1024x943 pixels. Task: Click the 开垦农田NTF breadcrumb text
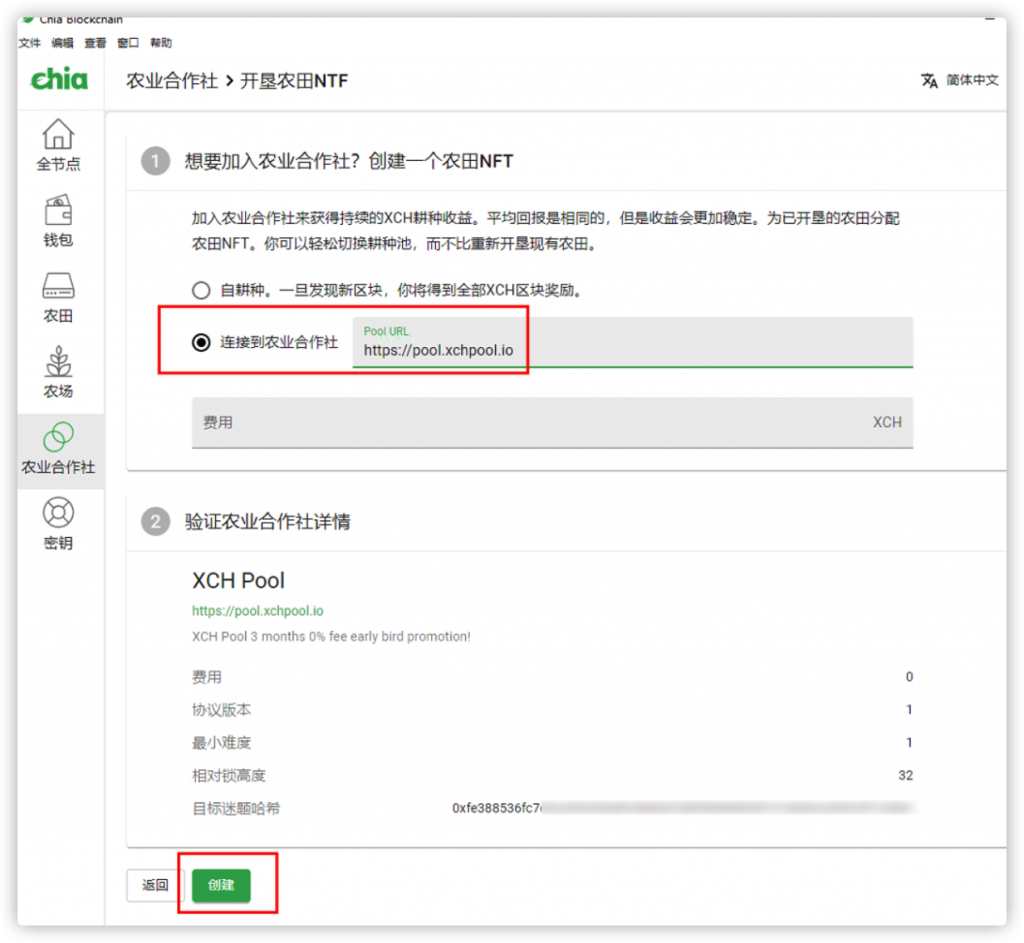click(x=294, y=81)
